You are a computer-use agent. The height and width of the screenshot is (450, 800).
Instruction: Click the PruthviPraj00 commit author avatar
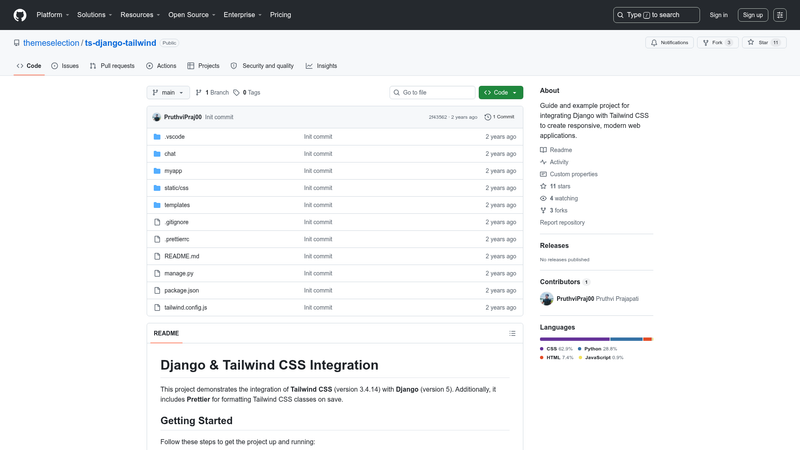pos(157,117)
